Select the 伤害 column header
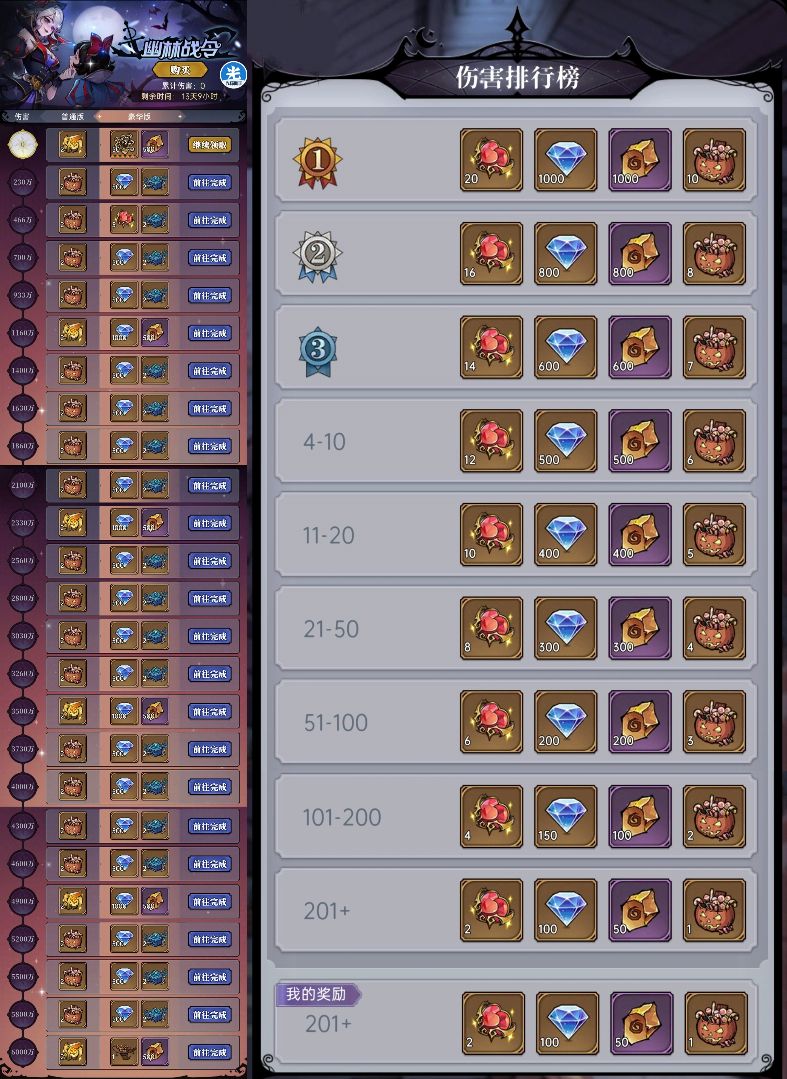 pyautogui.click(x=22, y=116)
